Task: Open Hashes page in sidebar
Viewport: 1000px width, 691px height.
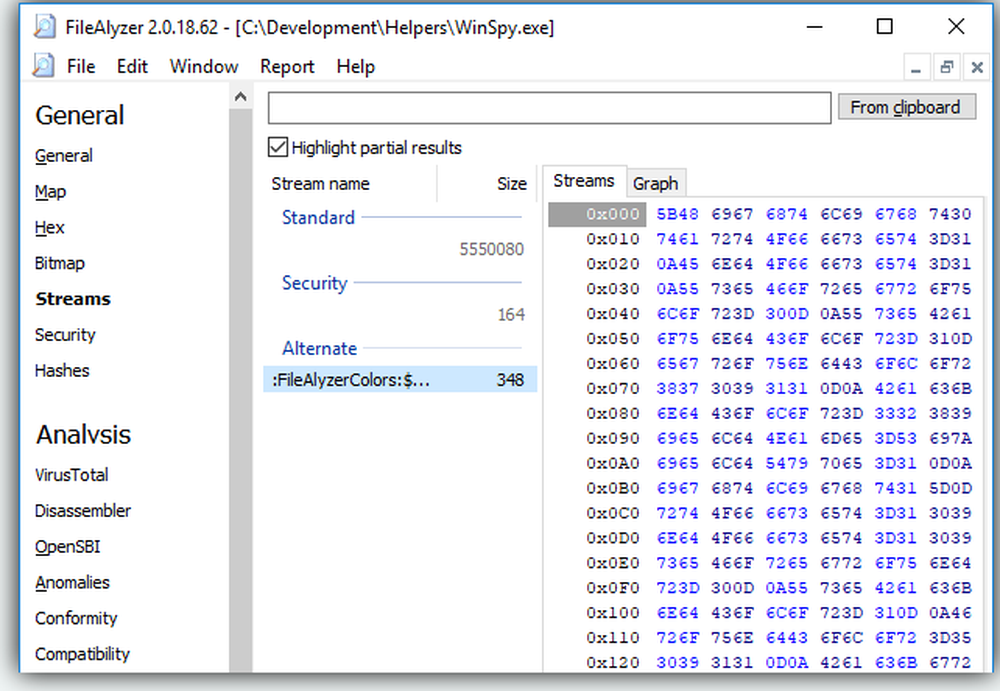Action: pos(62,371)
